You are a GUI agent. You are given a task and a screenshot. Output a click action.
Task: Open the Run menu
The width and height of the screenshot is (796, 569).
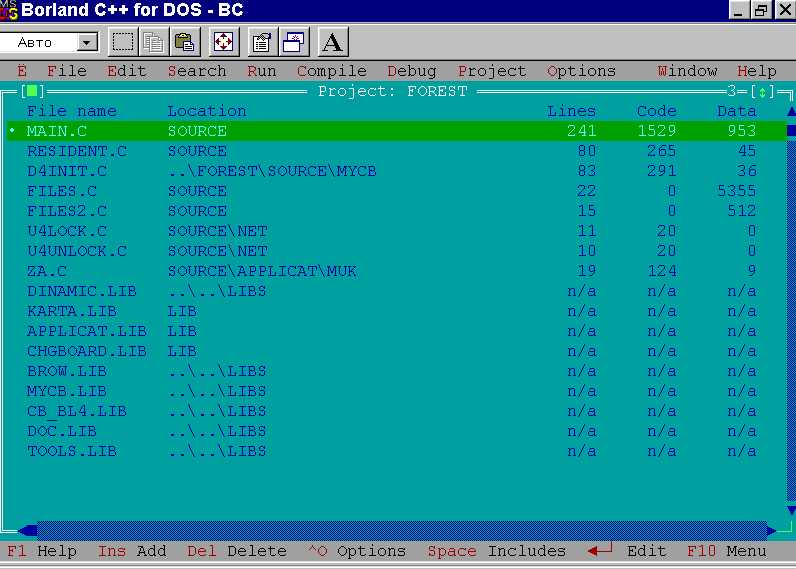262,71
